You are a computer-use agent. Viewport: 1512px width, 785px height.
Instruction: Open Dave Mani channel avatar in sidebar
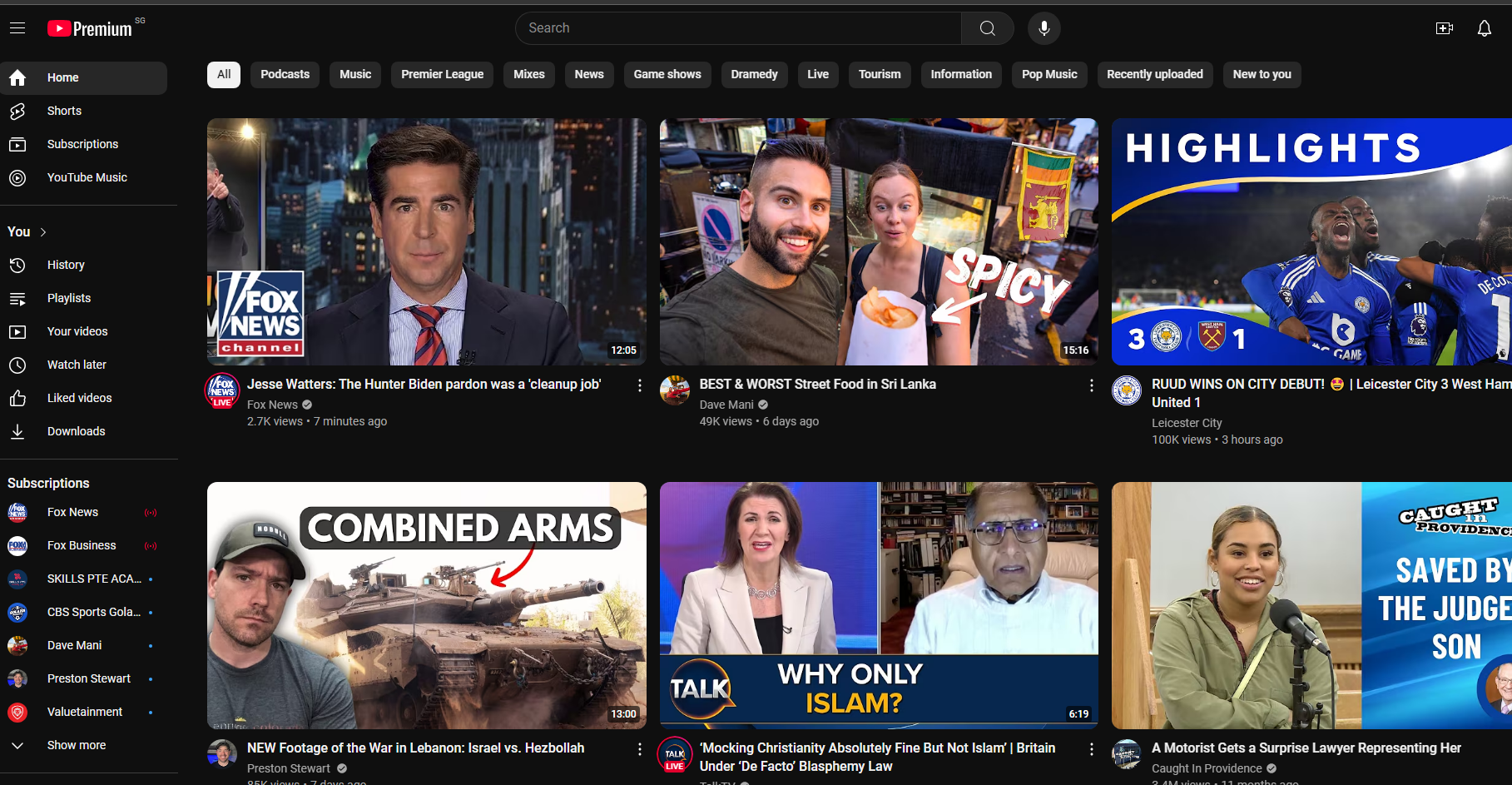tap(17, 645)
